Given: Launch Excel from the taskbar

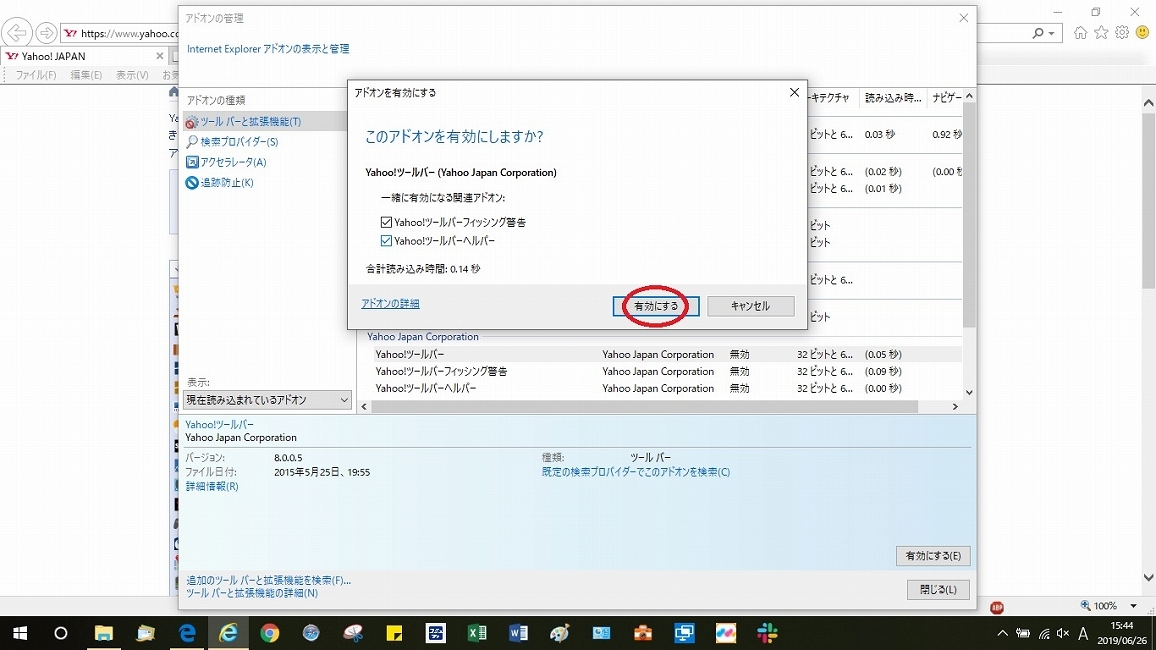Looking at the screenshot, I should [477, 633].
